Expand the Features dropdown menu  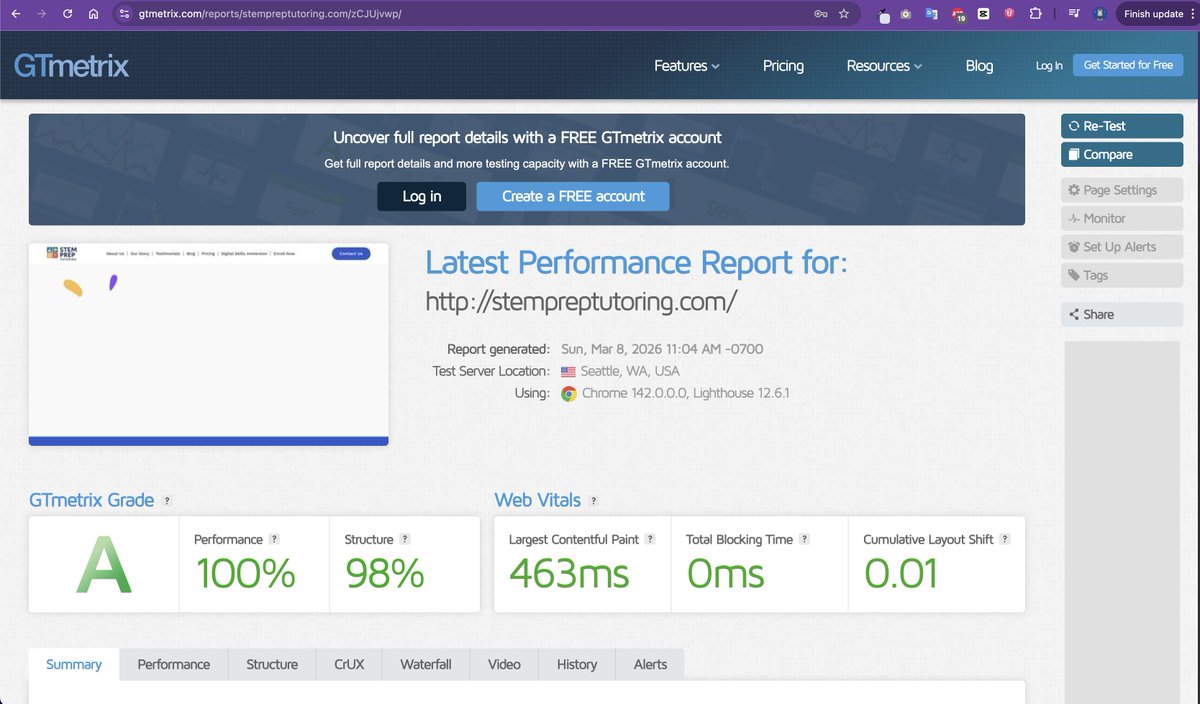[687, 66]
